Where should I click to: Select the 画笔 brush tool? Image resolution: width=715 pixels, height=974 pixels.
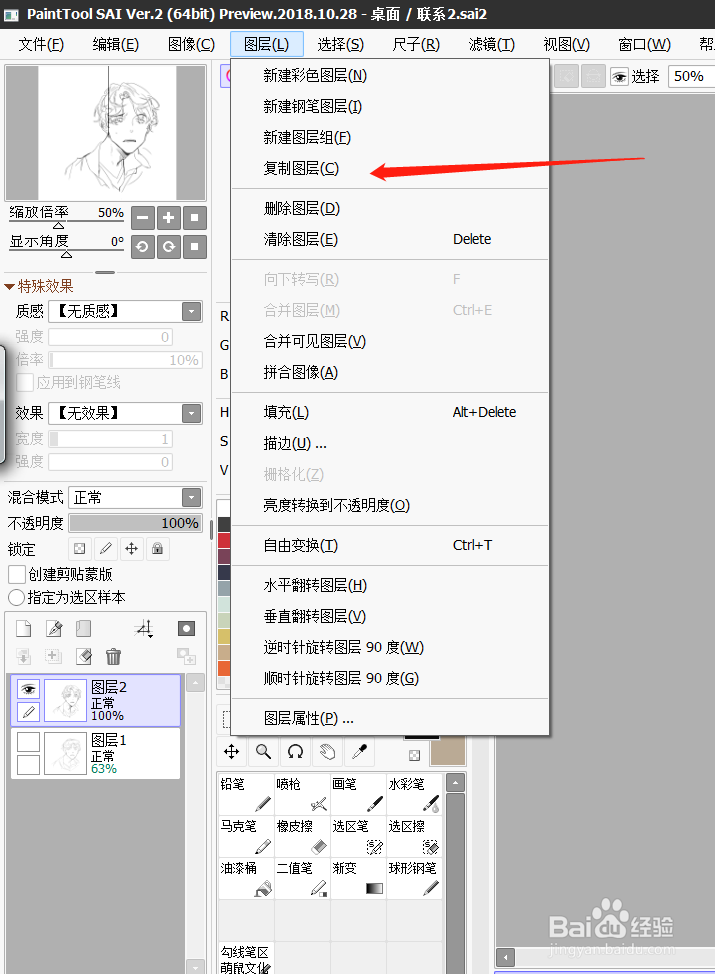pos(358,794)
